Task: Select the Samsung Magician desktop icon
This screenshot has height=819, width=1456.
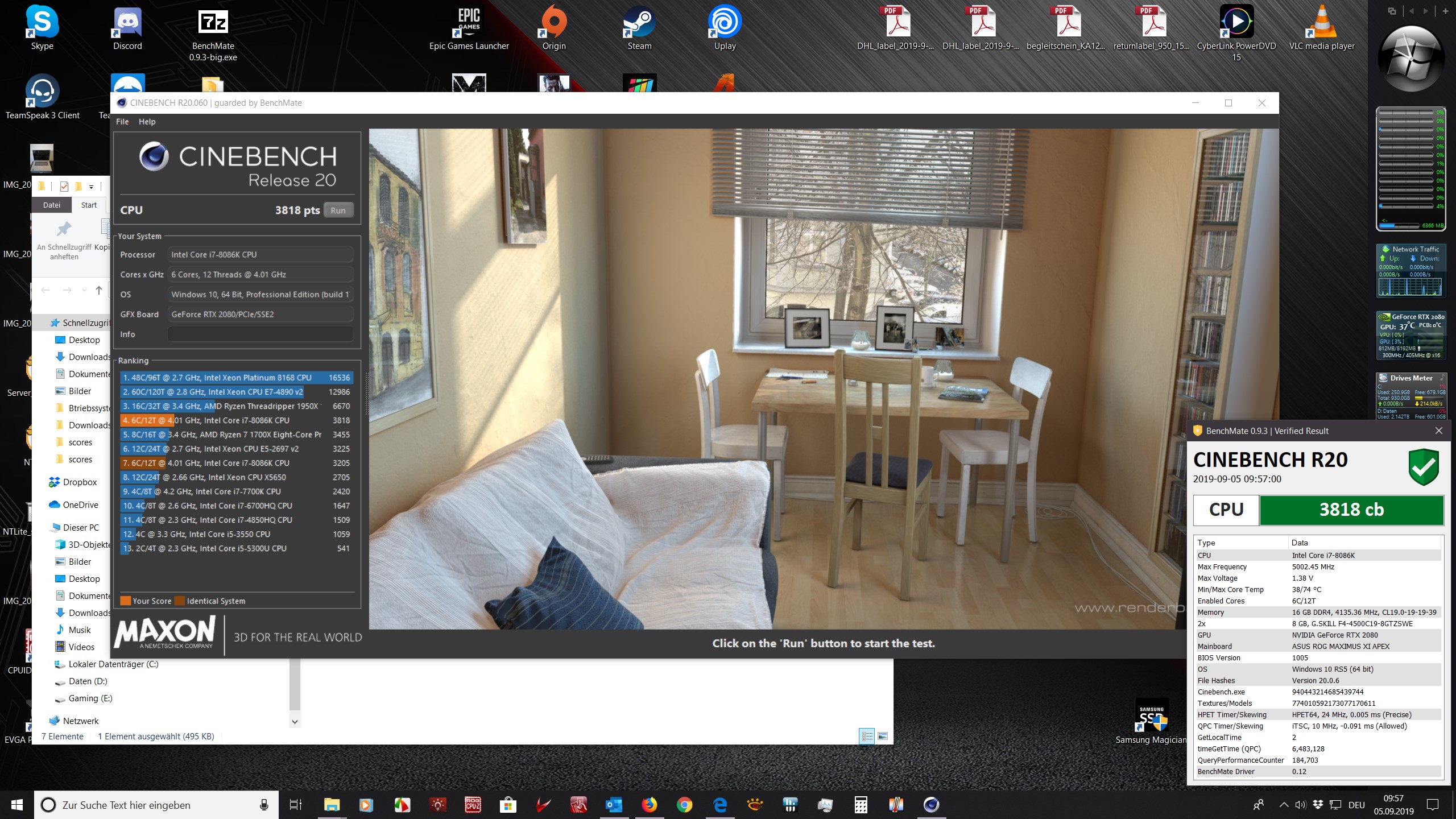Action: tap(1151, 721)
